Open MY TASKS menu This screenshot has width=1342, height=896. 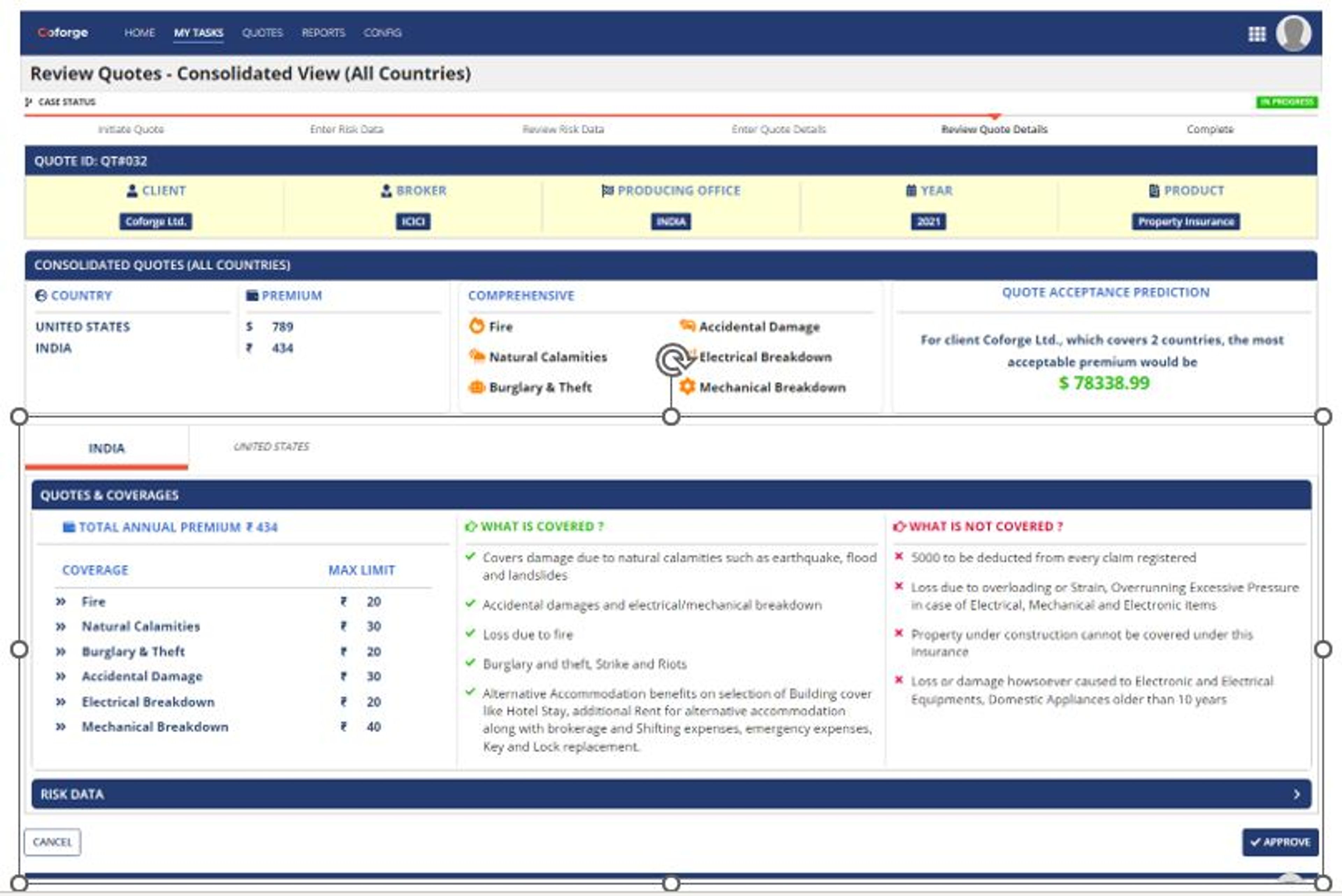point(198,33)
